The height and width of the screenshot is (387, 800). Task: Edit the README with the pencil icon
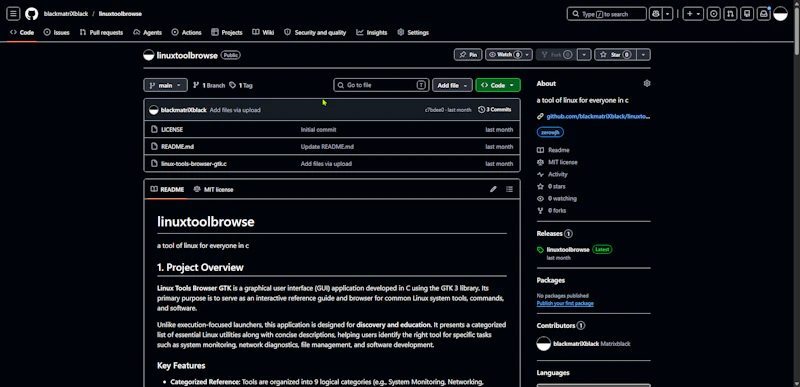[x=493, y=189]
